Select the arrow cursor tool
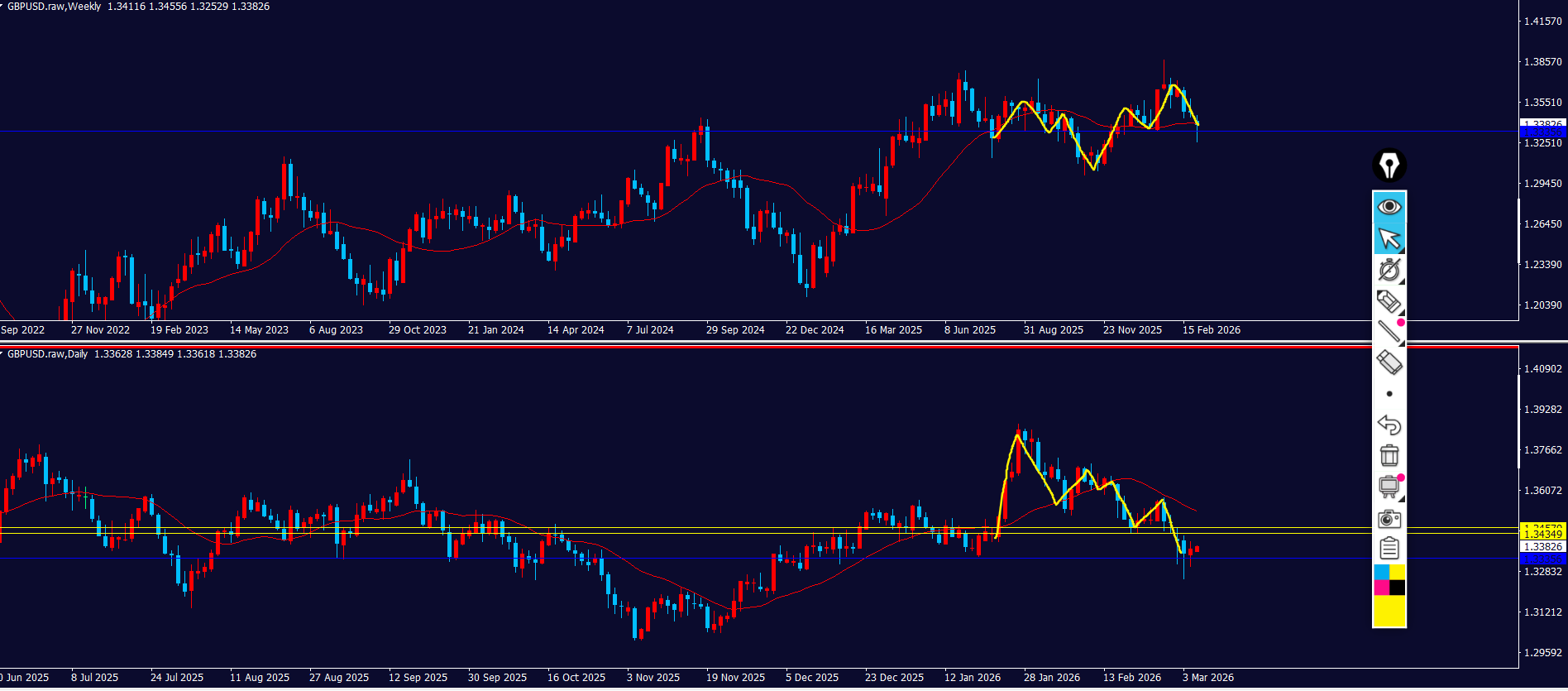Screen dimensions: 1568x691 click(1389, 238)
